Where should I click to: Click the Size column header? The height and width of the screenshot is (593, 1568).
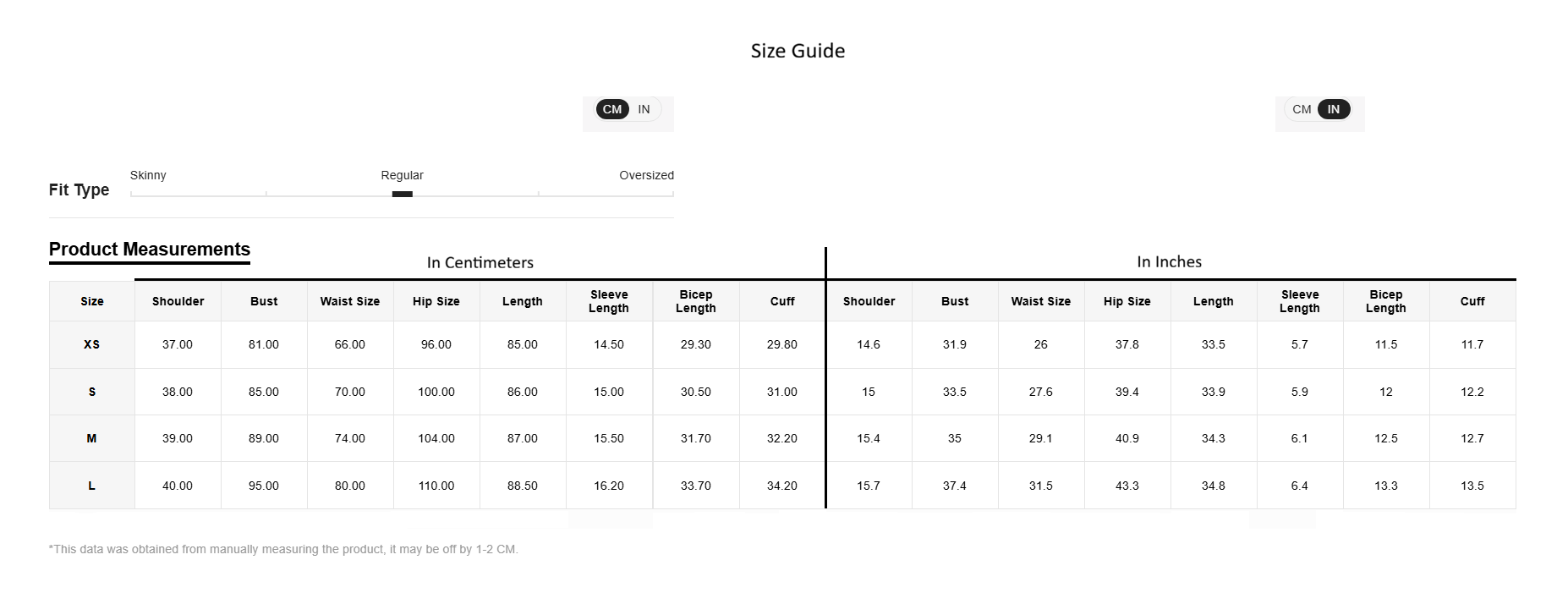click(91, 302)
